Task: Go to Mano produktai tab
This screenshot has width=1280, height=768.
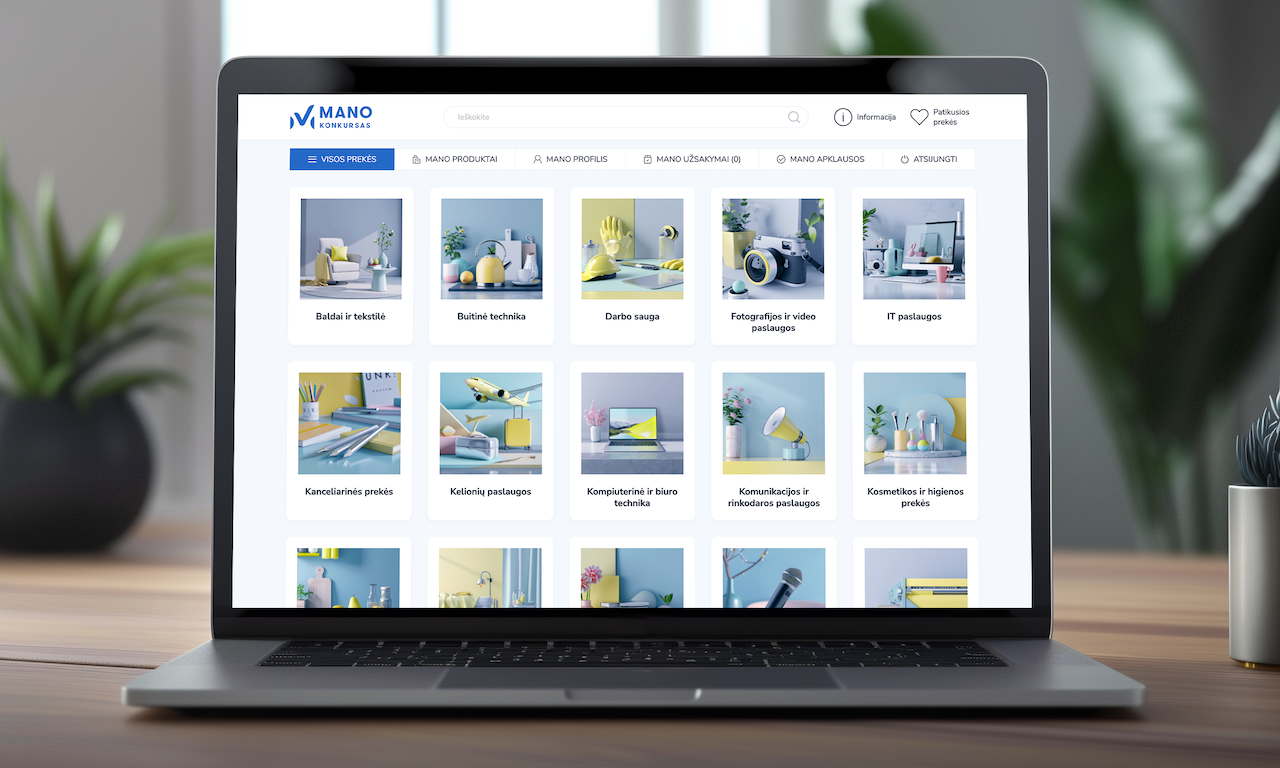Action: 454,159
